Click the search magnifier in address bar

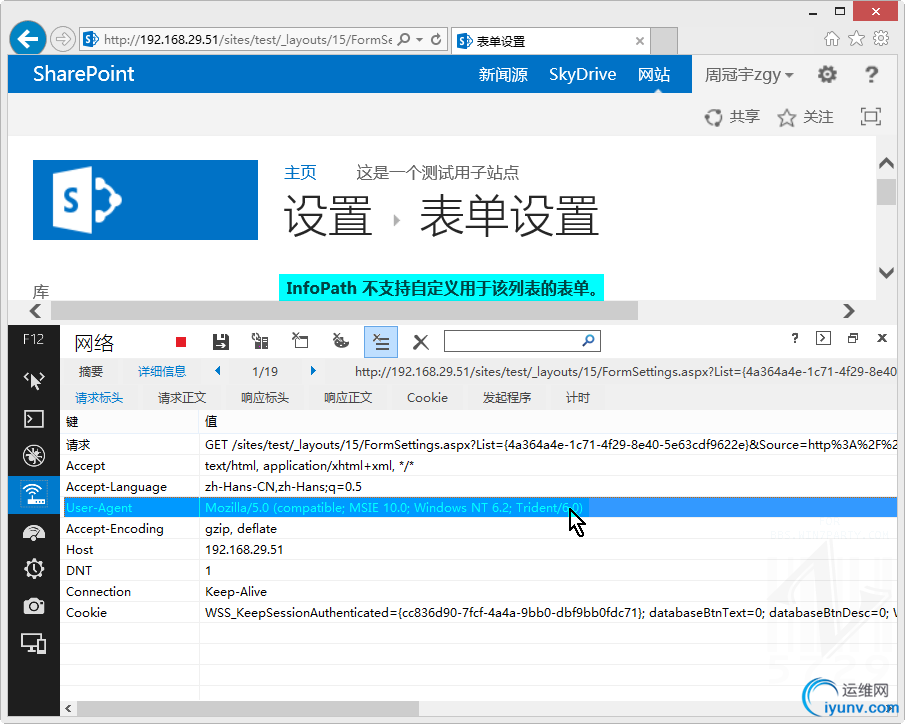pos(404,39)
